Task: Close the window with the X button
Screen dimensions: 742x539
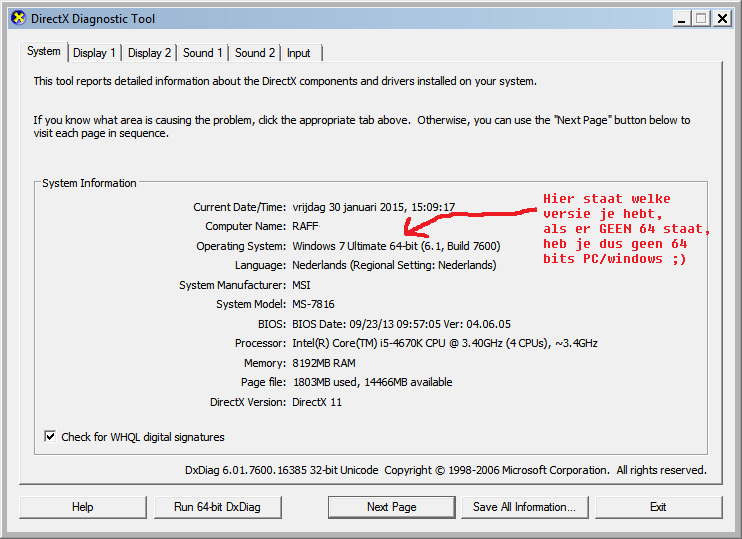Action: (723, 19)
